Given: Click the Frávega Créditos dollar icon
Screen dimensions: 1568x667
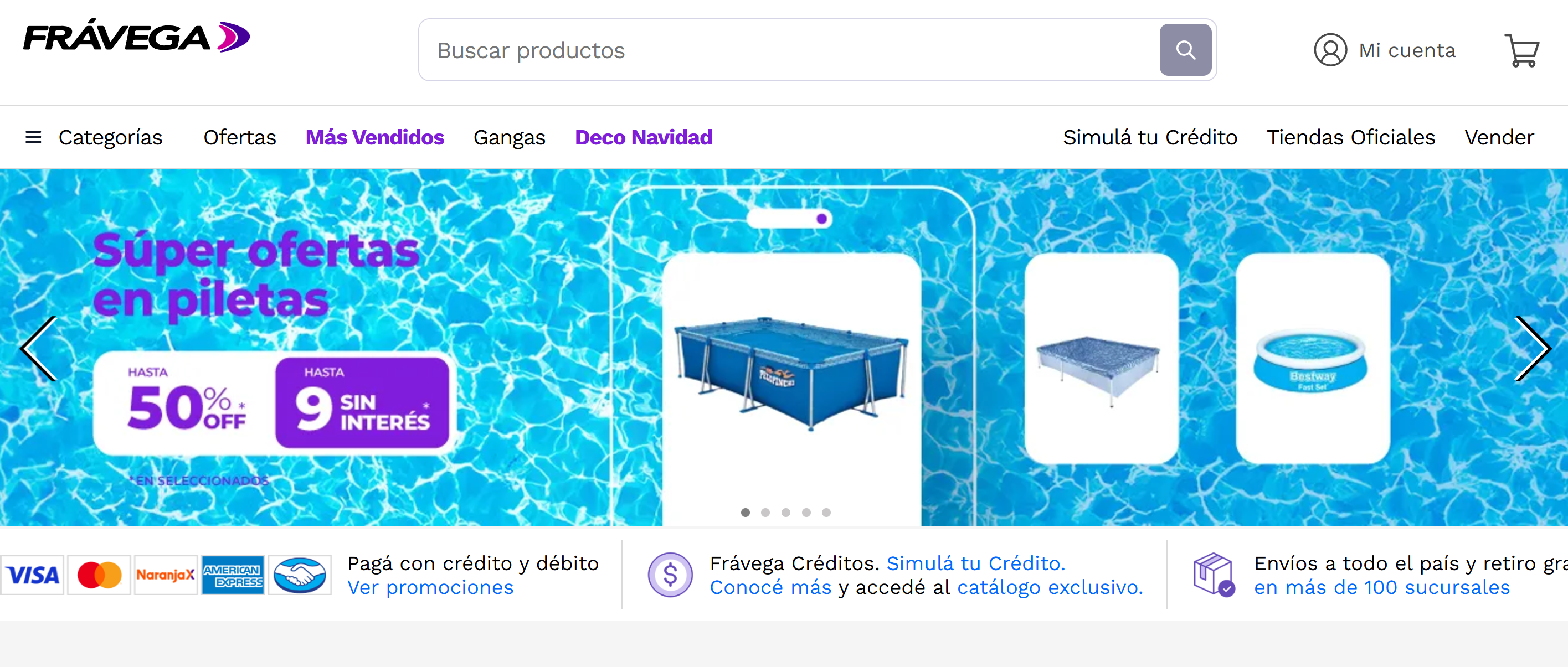Looking at the screenshot, I should [x=670, y=575].
